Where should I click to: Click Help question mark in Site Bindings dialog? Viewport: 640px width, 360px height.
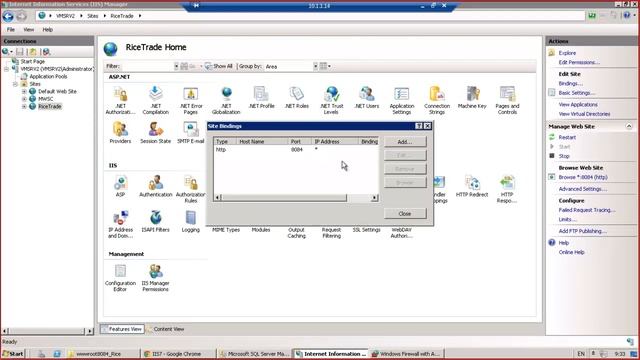point(419,126)
